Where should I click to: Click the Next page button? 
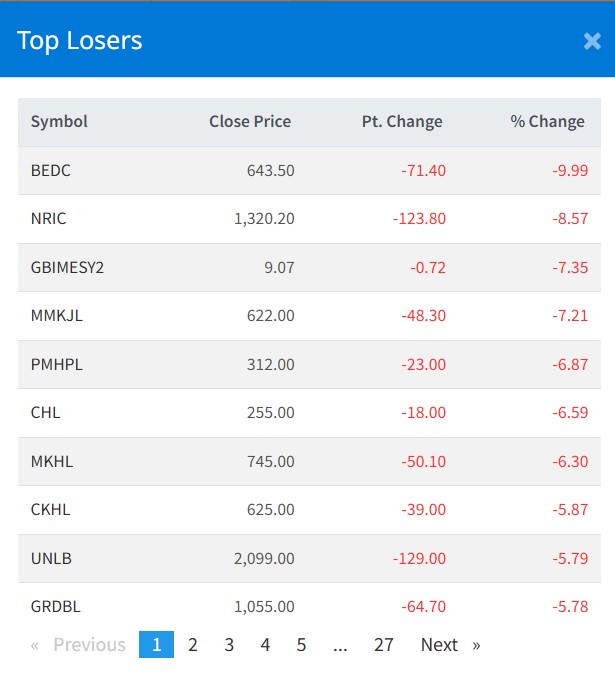pos(450,645)
